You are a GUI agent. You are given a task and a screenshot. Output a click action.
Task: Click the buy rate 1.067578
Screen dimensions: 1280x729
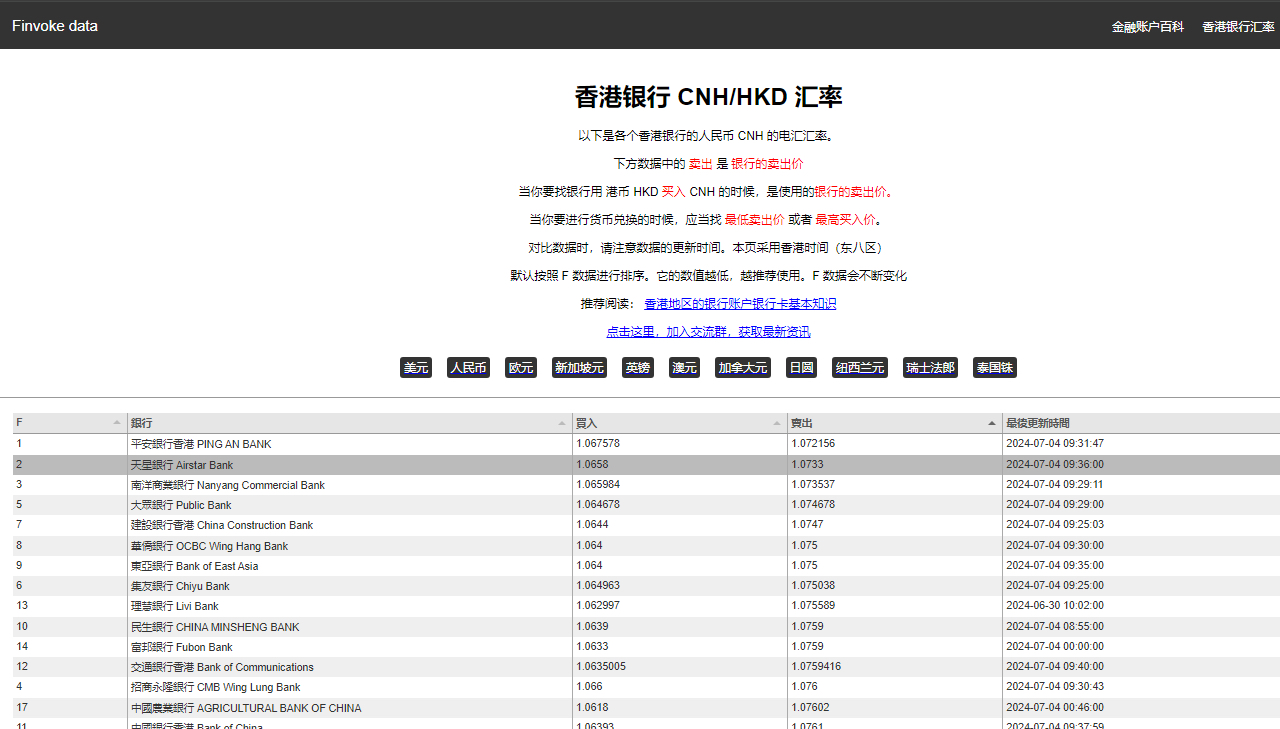(x=598, y=443)
